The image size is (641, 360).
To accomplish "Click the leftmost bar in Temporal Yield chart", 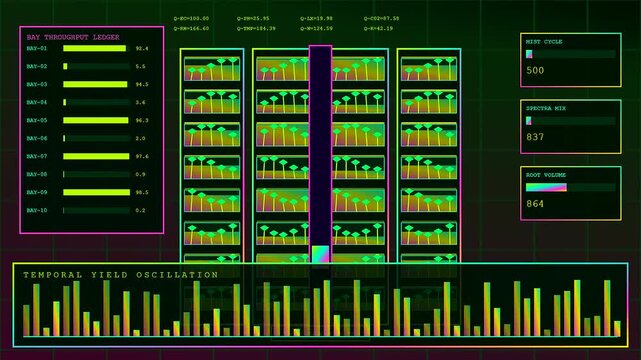I will [x=27, y=320].
